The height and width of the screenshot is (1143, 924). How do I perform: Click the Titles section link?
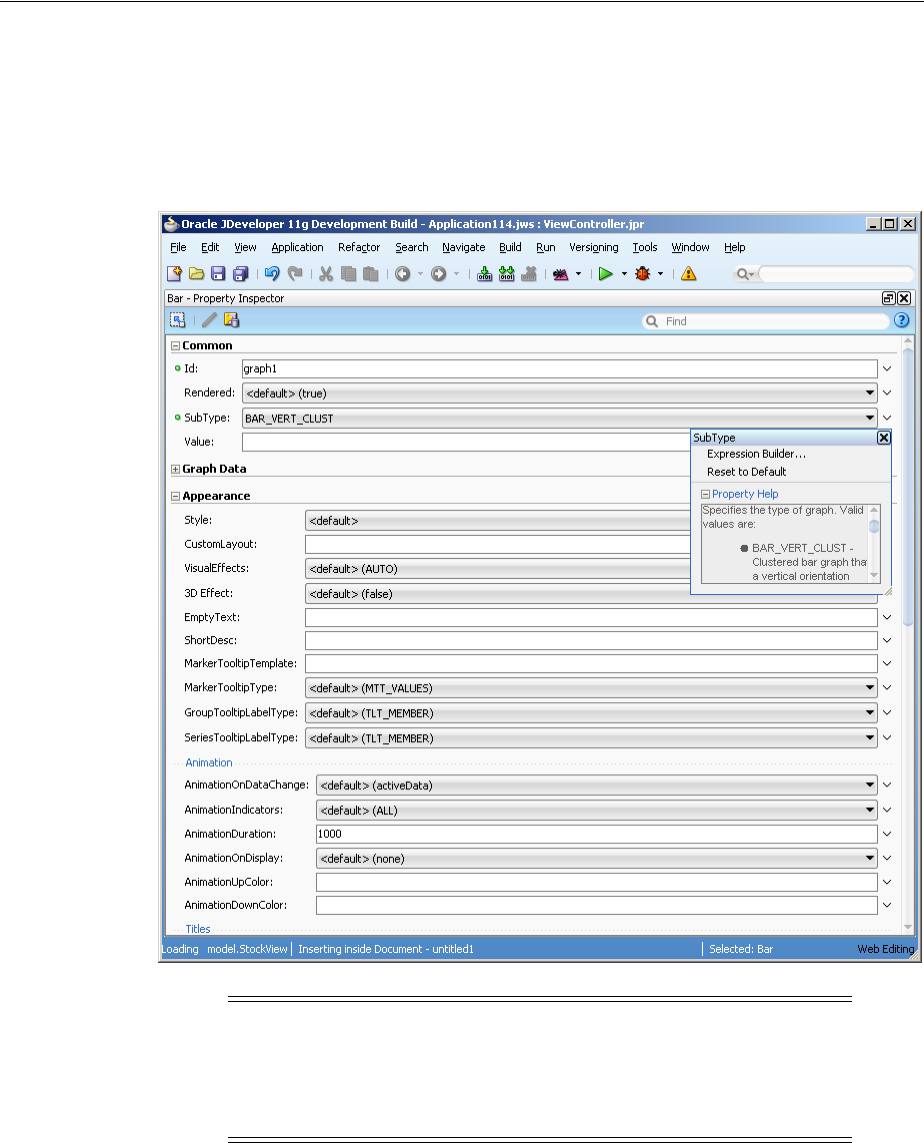click(197, 929)
